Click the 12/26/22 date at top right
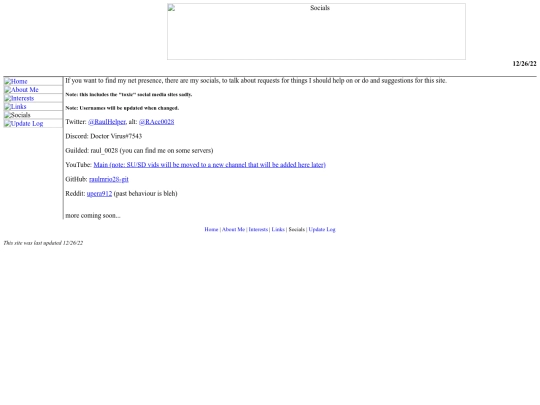Viewport: 540px width, 405px height. click(524, 64)
